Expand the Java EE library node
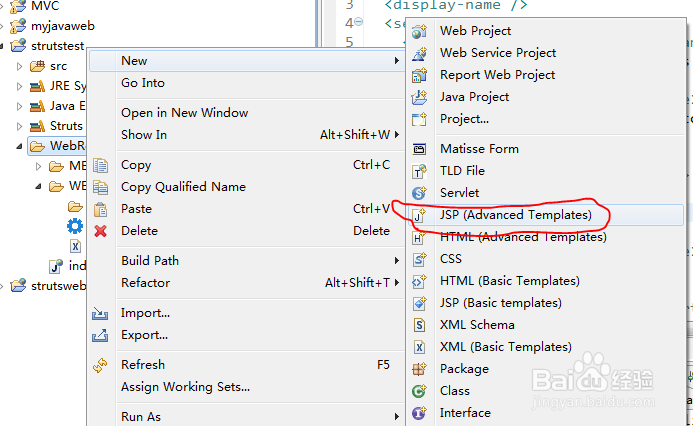Image resolution: width=693 pixels, height=426 pixels. tap(19, 106)
